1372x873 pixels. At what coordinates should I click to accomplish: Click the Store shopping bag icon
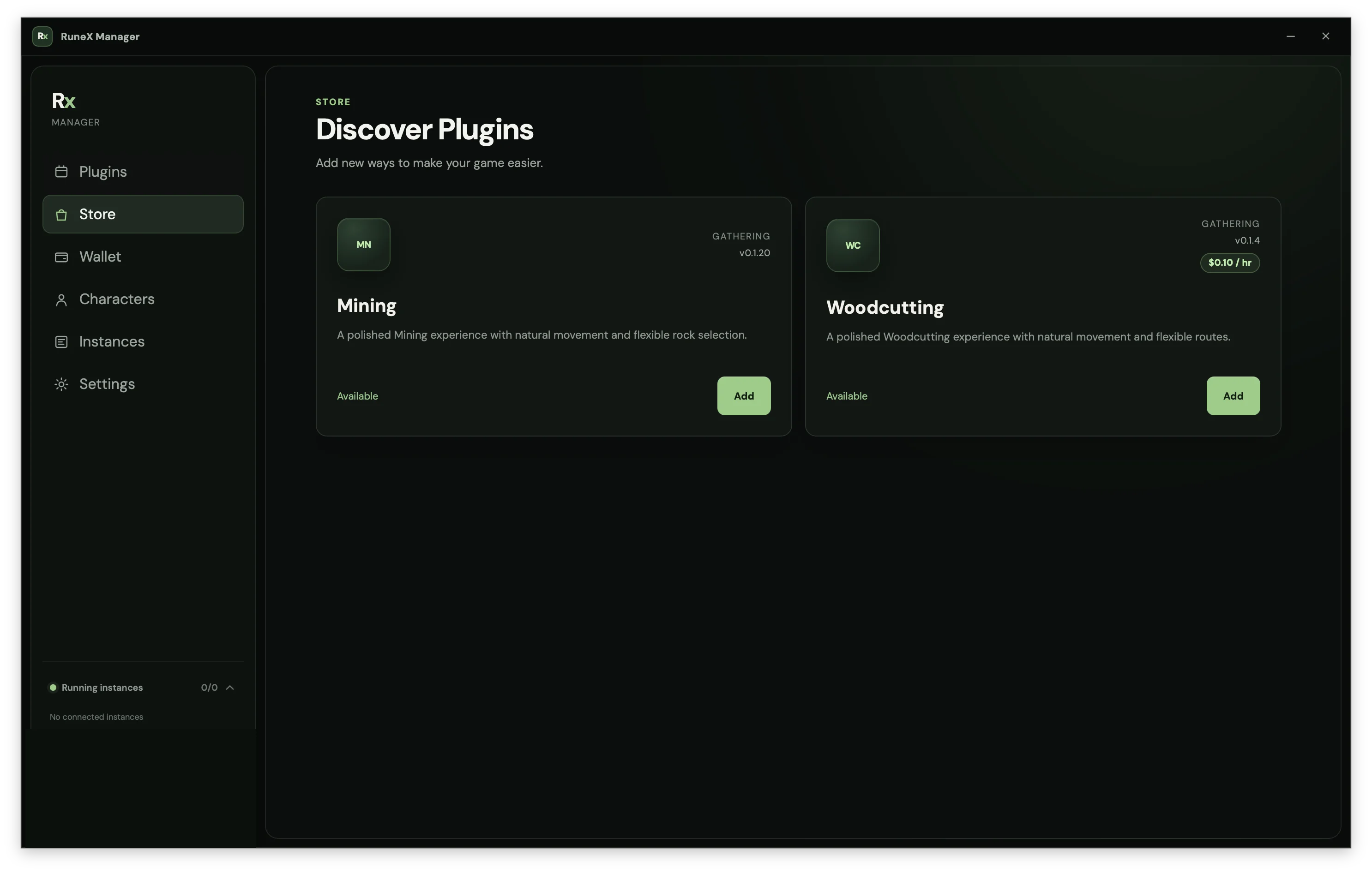pyautogui.click(x=61, y=215)
